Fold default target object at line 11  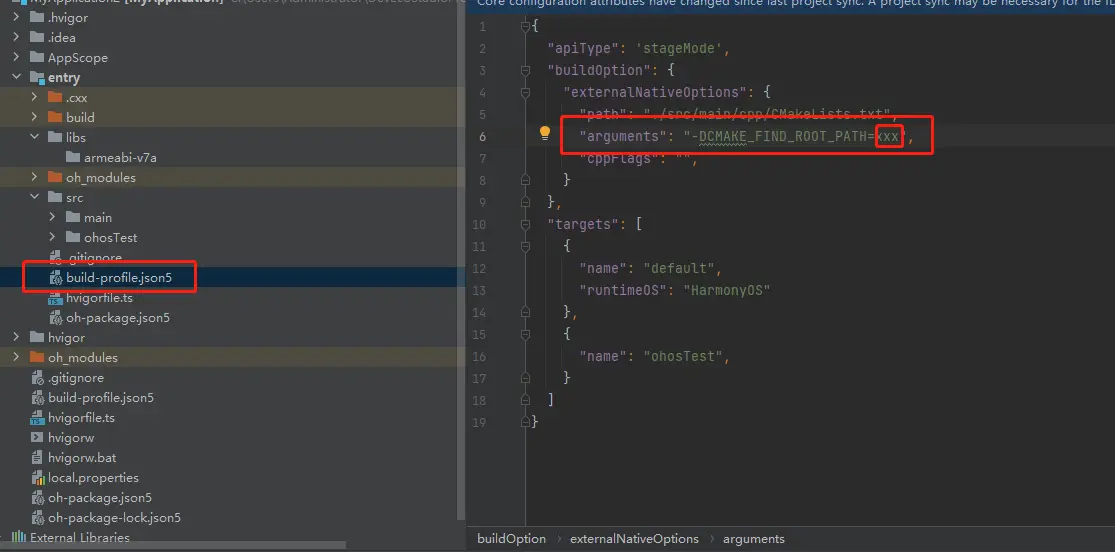[526, 246]
